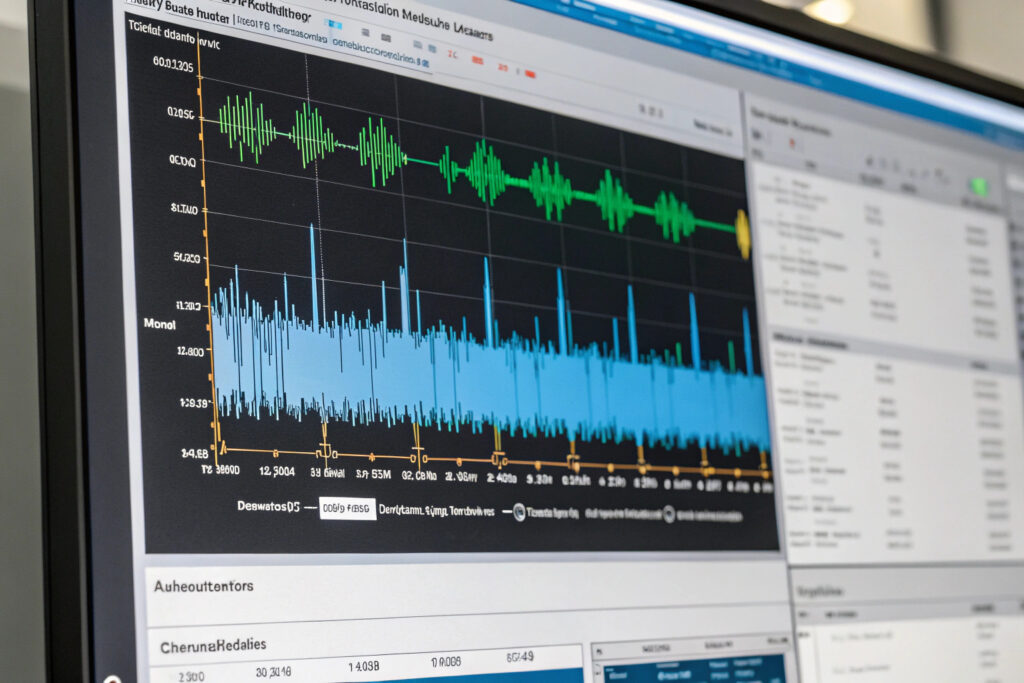
Task: Click the Mono label beside chart
Action: coord(160,324)
